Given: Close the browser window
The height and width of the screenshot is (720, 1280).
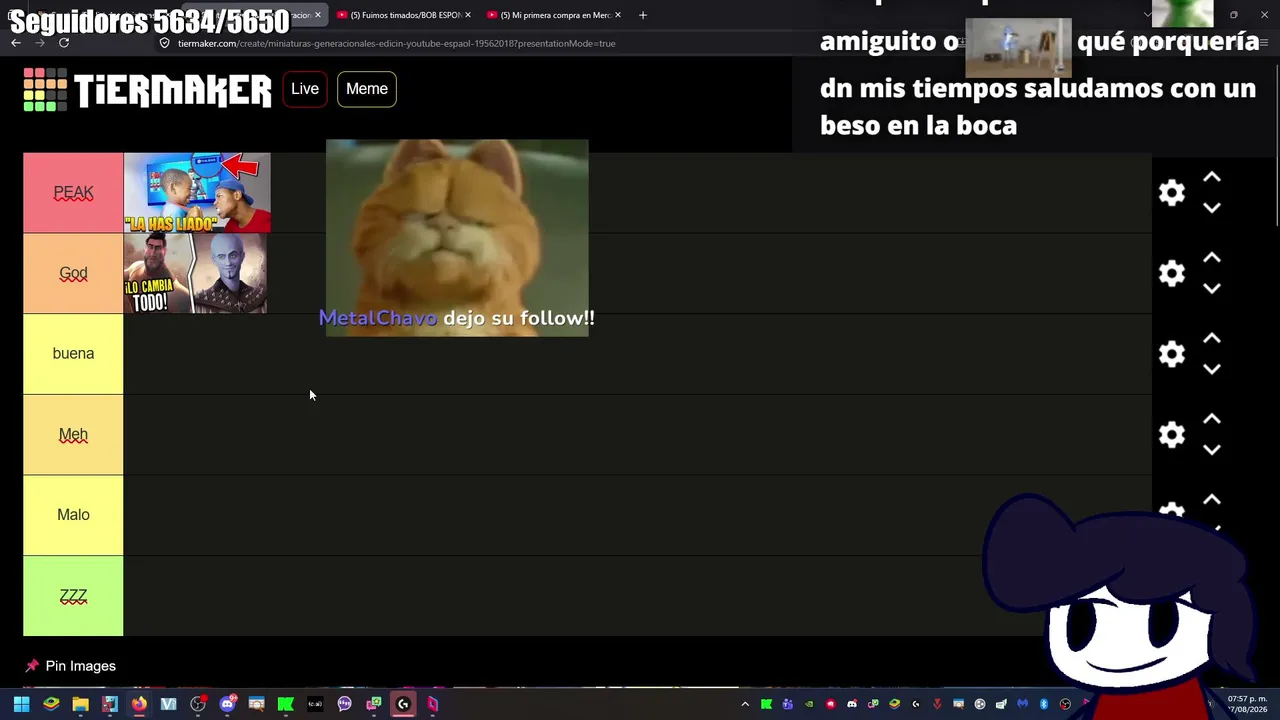Looking at the screenshot, I should 1264,15.
